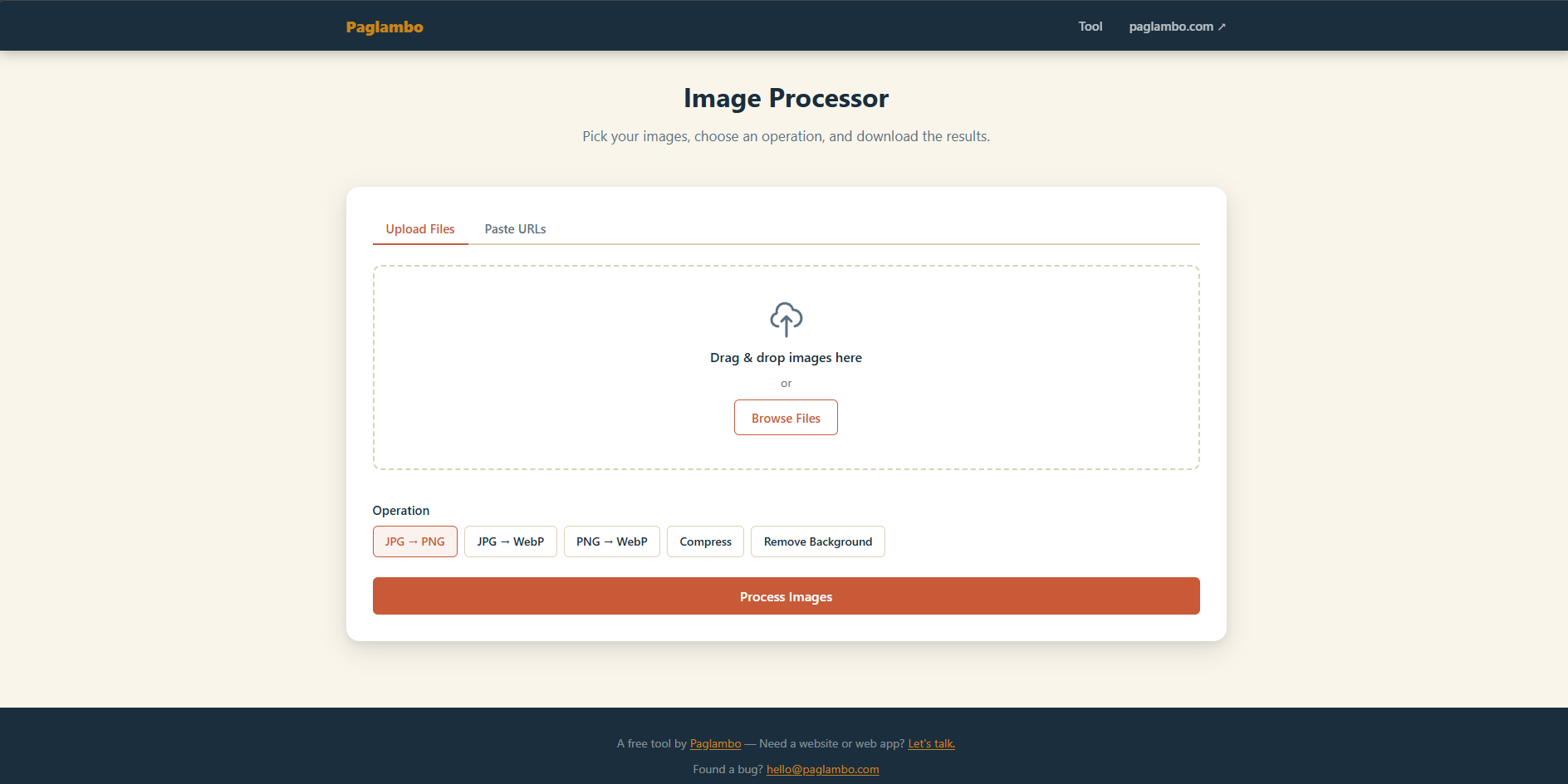Viewport: 1568px width, 784px height.
Task: Choose the Compress operation
Action: [x=705, y=541]
